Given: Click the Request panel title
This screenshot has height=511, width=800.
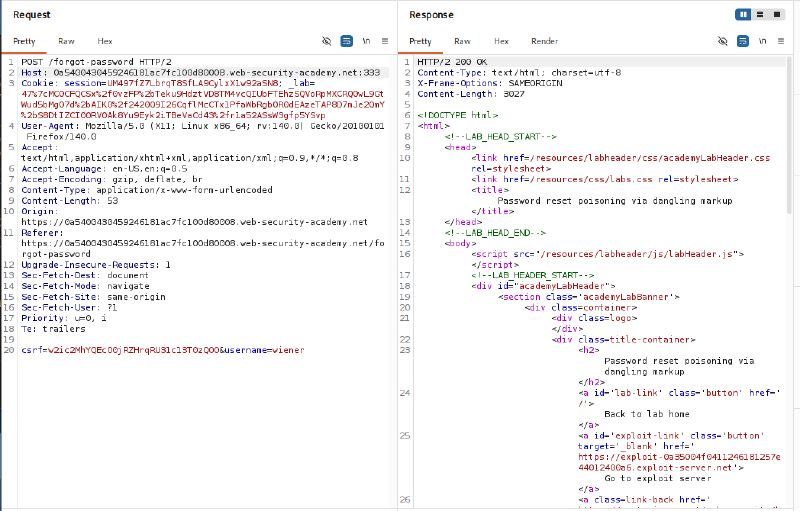Looking at the screenshot, I should pyautogui.click(x=32, y=15).
